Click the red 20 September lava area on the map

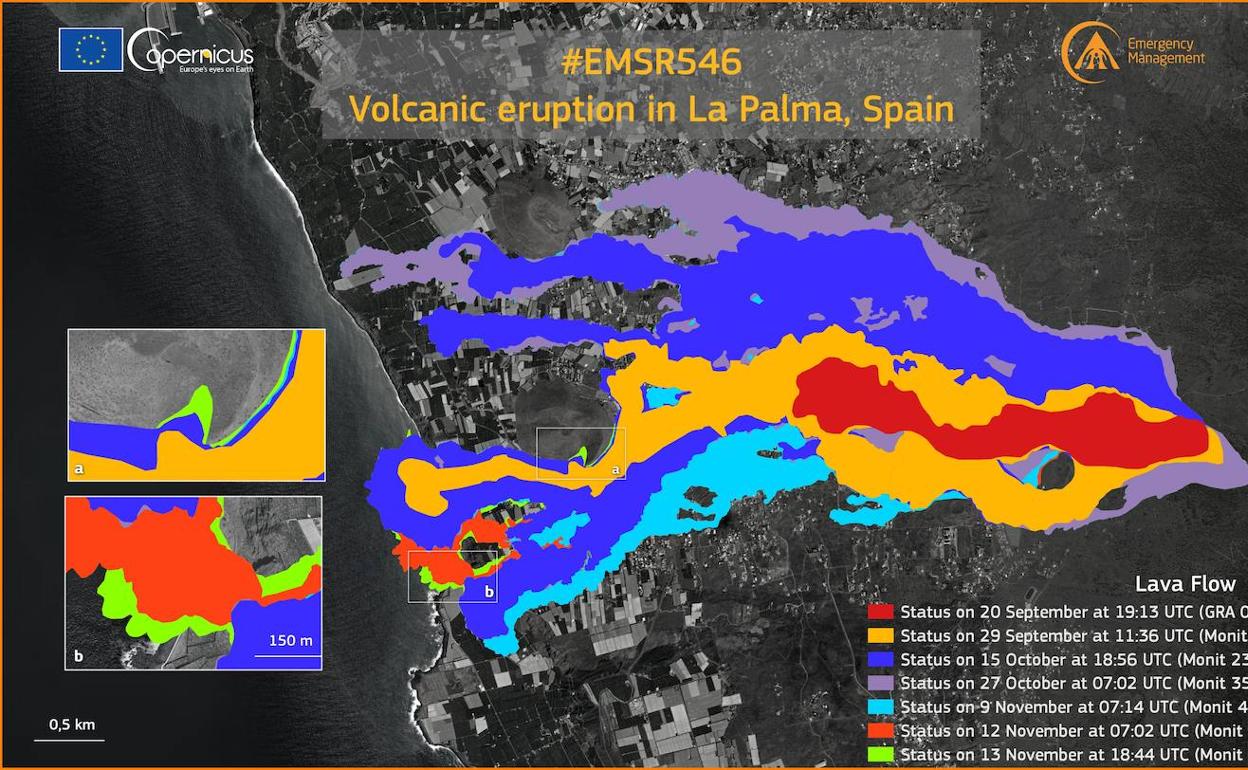1000,417
